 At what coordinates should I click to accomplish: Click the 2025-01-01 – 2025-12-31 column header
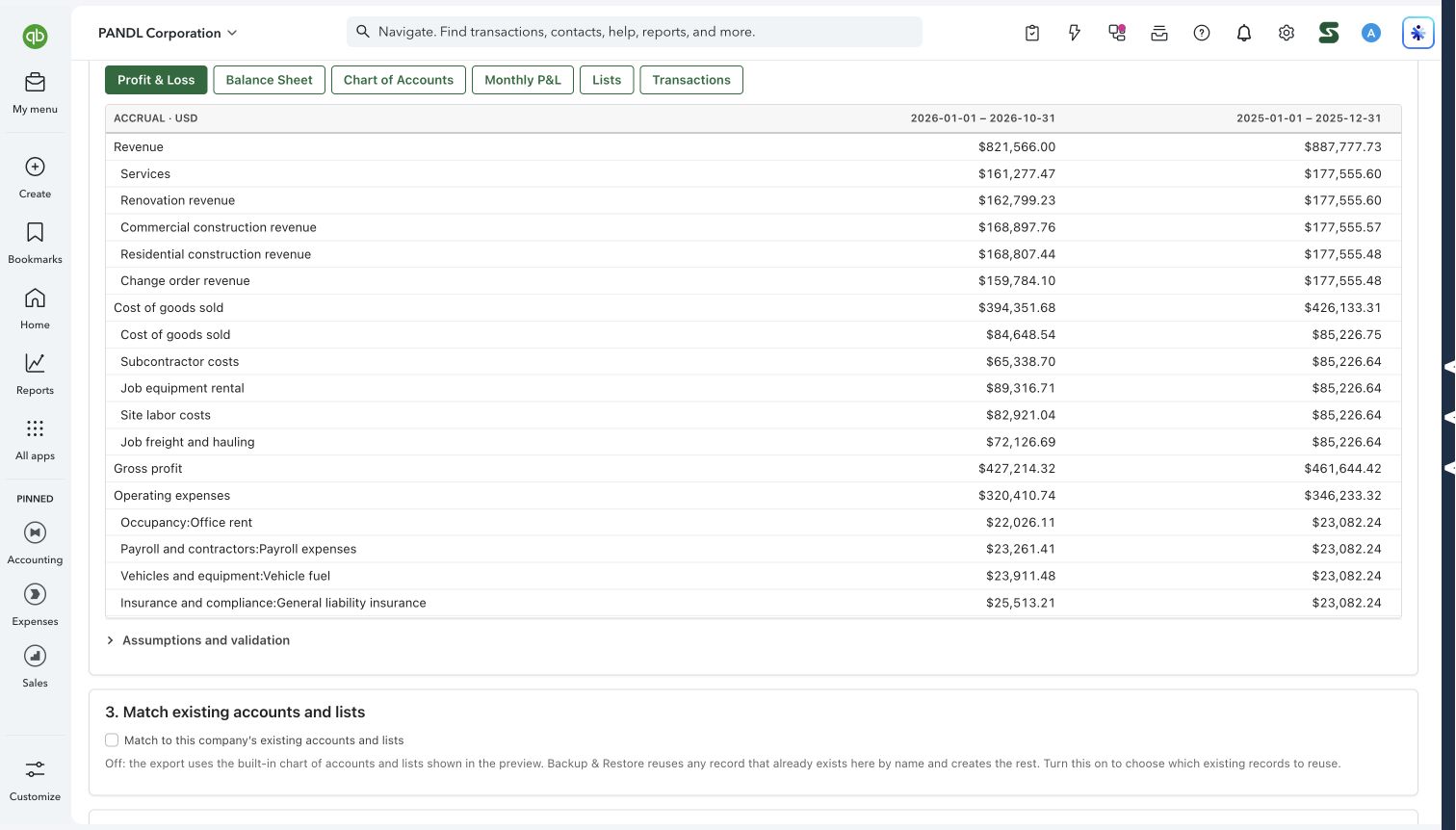(1310, 118)
